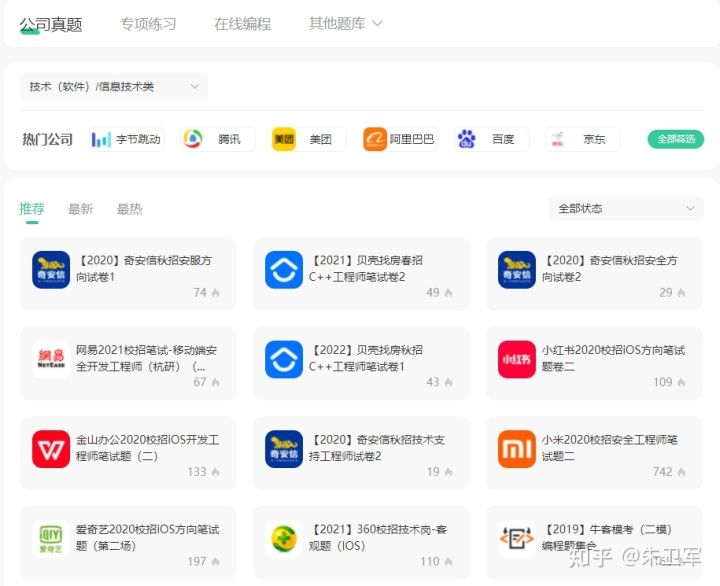Open 【2021】贝壳找房春招C++工程师笔试卷2 card

[361, 274]
